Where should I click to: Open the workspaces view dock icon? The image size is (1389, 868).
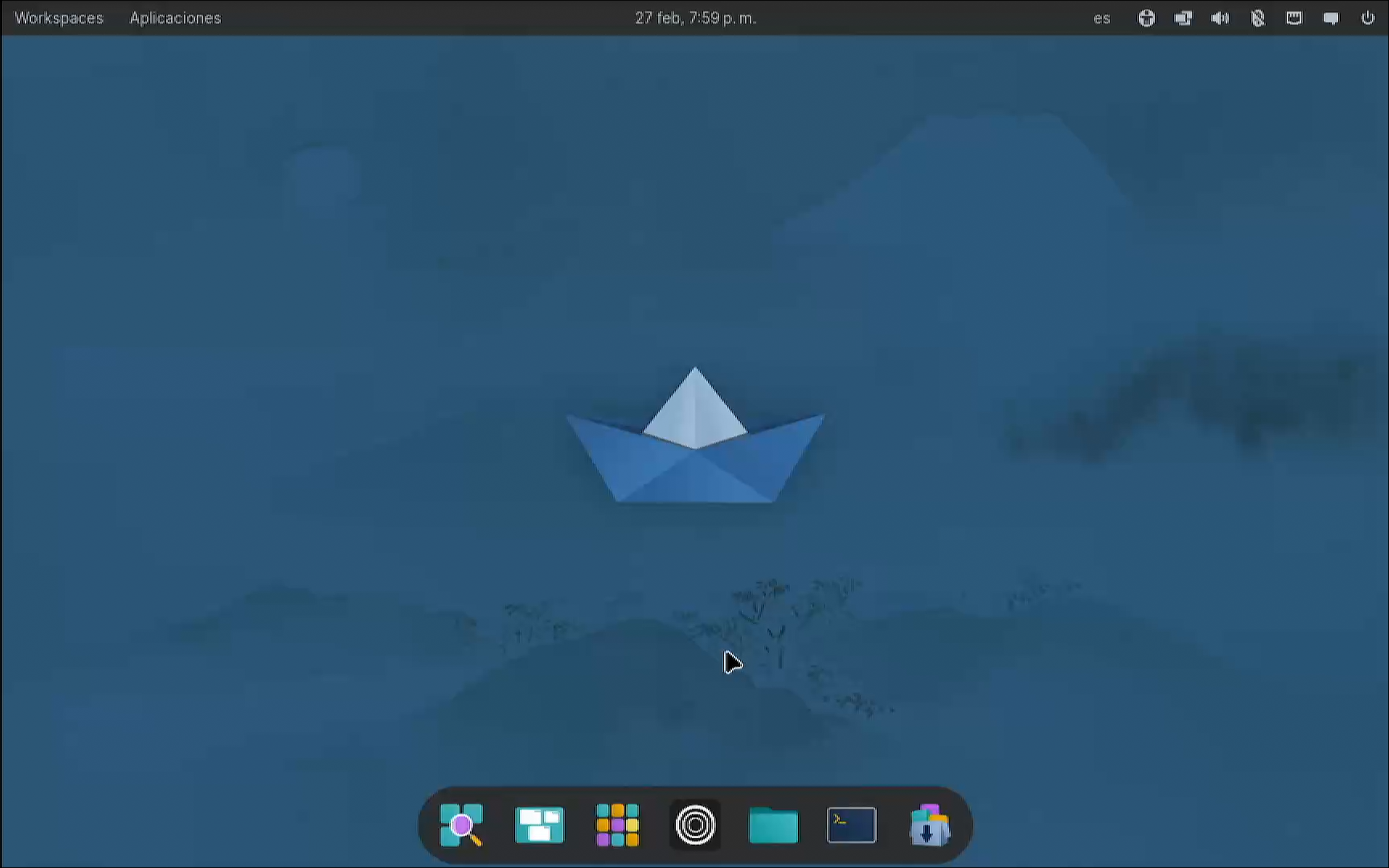(x=540, y=825)
